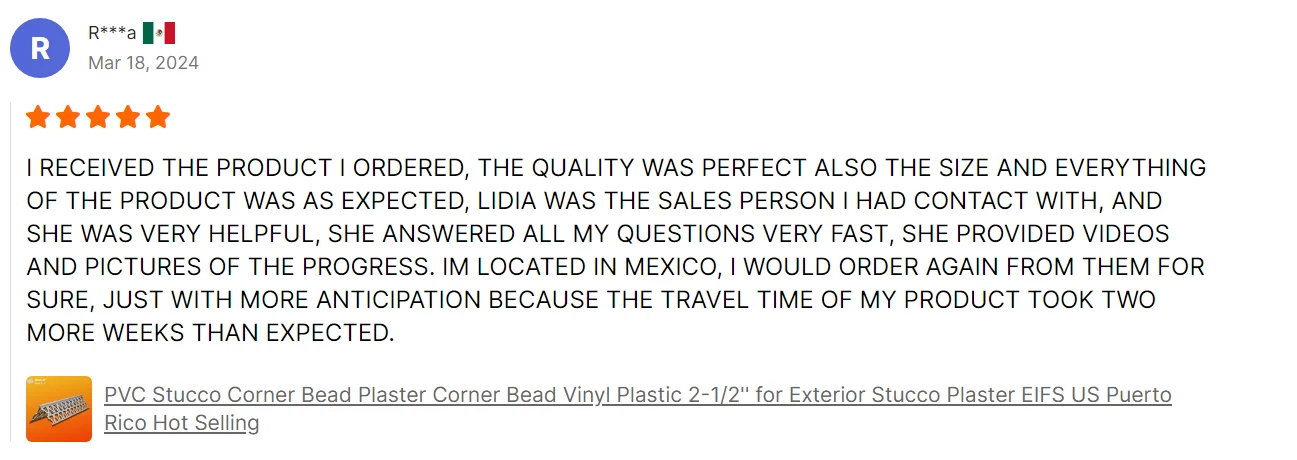Viewport: 1297px width, 460px height.
Task: Click the fifth and last rating star
Action: coord(158,118)
